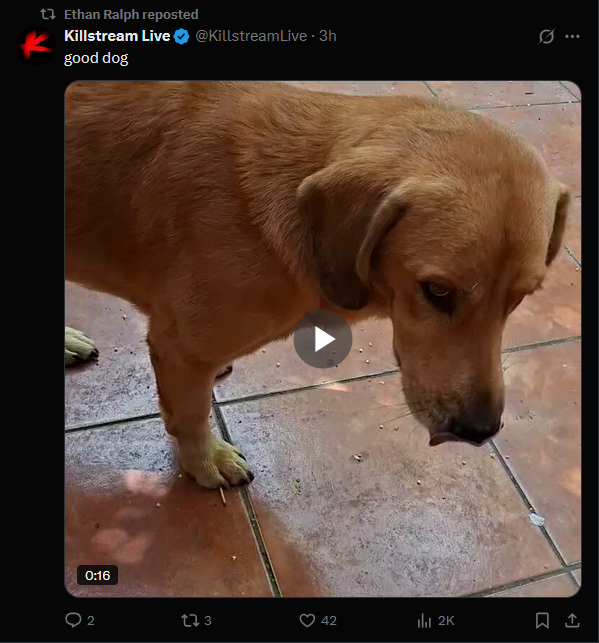The width and height of the screenshot is (599, 643).
Task: Click the good dog tweet text
Action: pyautogui.click(x=96, y=58)
